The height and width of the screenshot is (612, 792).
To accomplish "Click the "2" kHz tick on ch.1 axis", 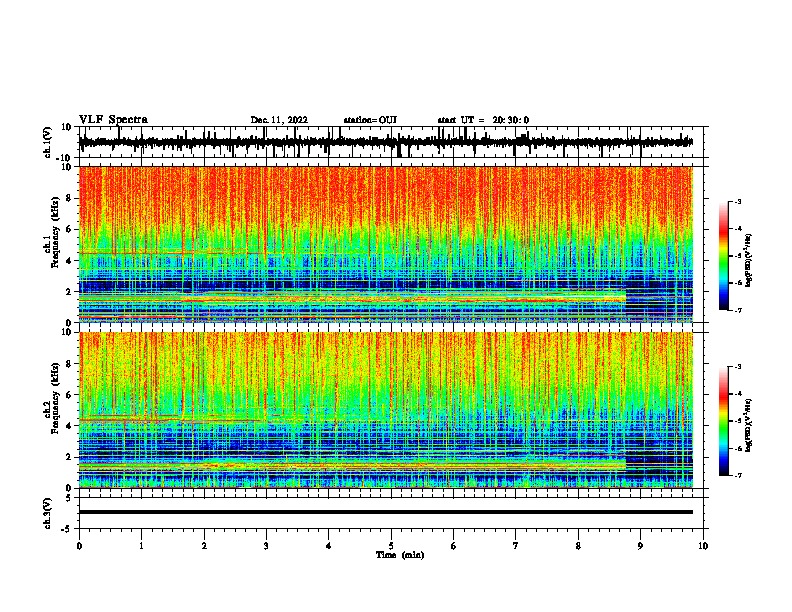I will pos(69,291).
